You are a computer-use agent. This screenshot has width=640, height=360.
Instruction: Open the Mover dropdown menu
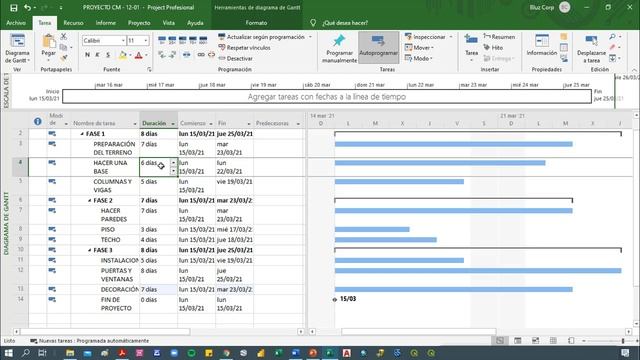point(419,48)
